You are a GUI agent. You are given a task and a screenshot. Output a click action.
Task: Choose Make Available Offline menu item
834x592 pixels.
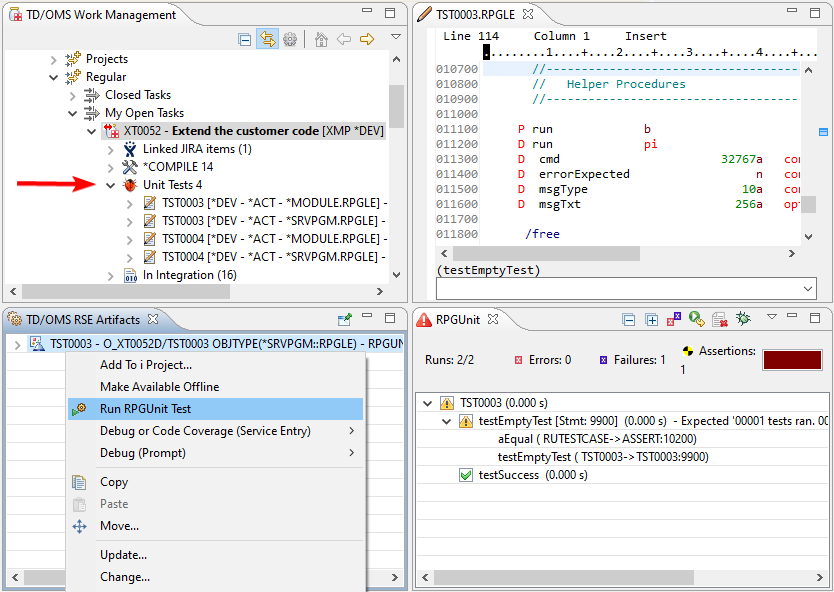pyautogui.click(x=215, y=387)
